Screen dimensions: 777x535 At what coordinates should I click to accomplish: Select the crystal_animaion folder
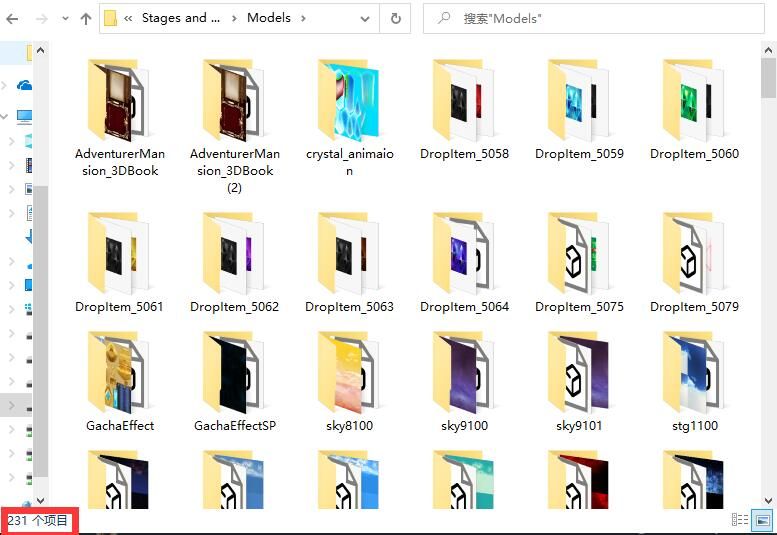349,118
